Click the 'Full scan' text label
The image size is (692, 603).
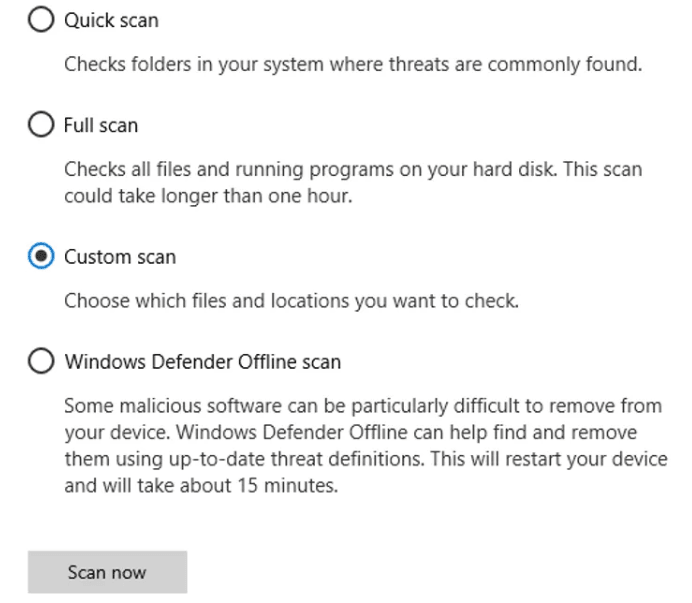101,125
